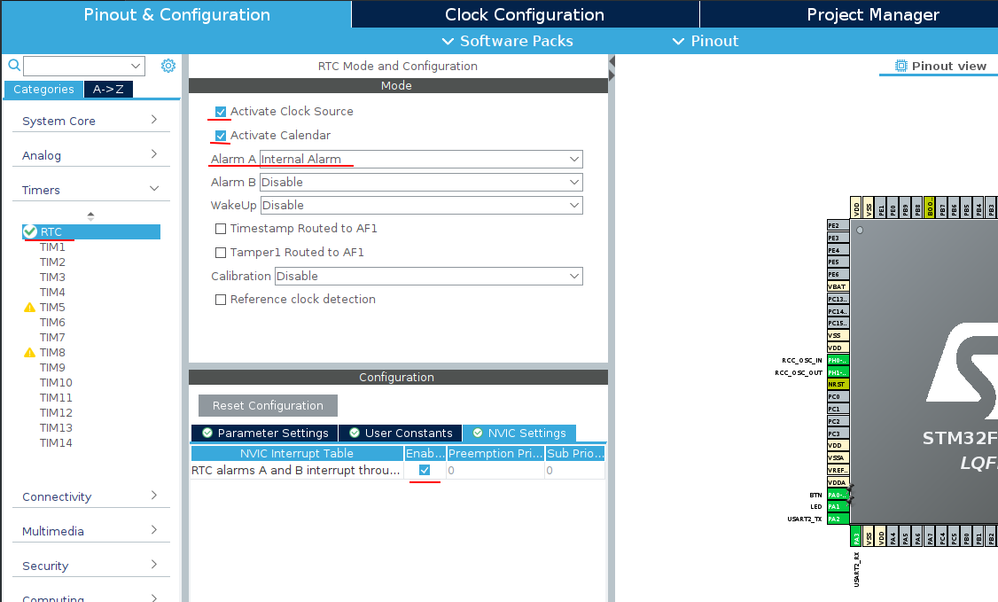Select Pinout & Configuration tab
This screenshot has height=602, width=998.
177,14
